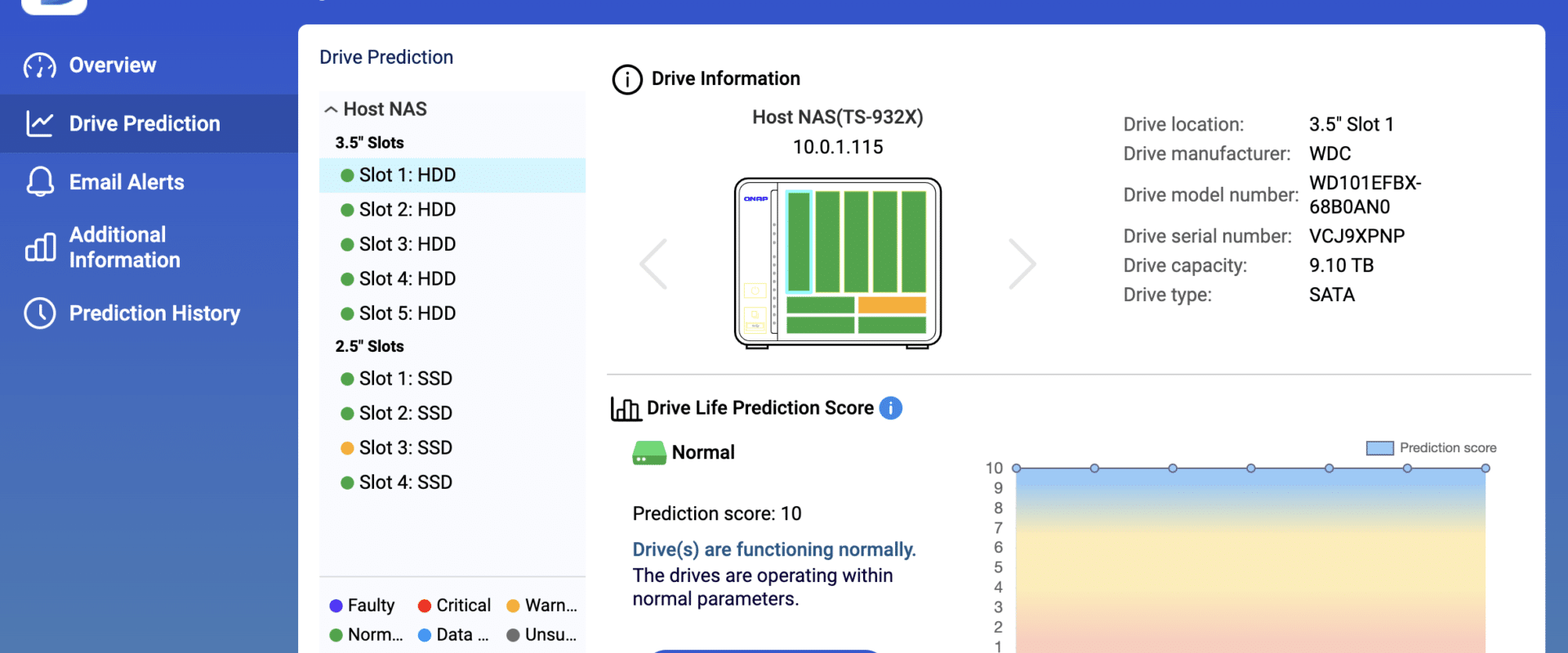Click the Prediction History clock icon
The width and height of the screenshot is (1568, 653).
pyautogui.click(x=40, y=313)
